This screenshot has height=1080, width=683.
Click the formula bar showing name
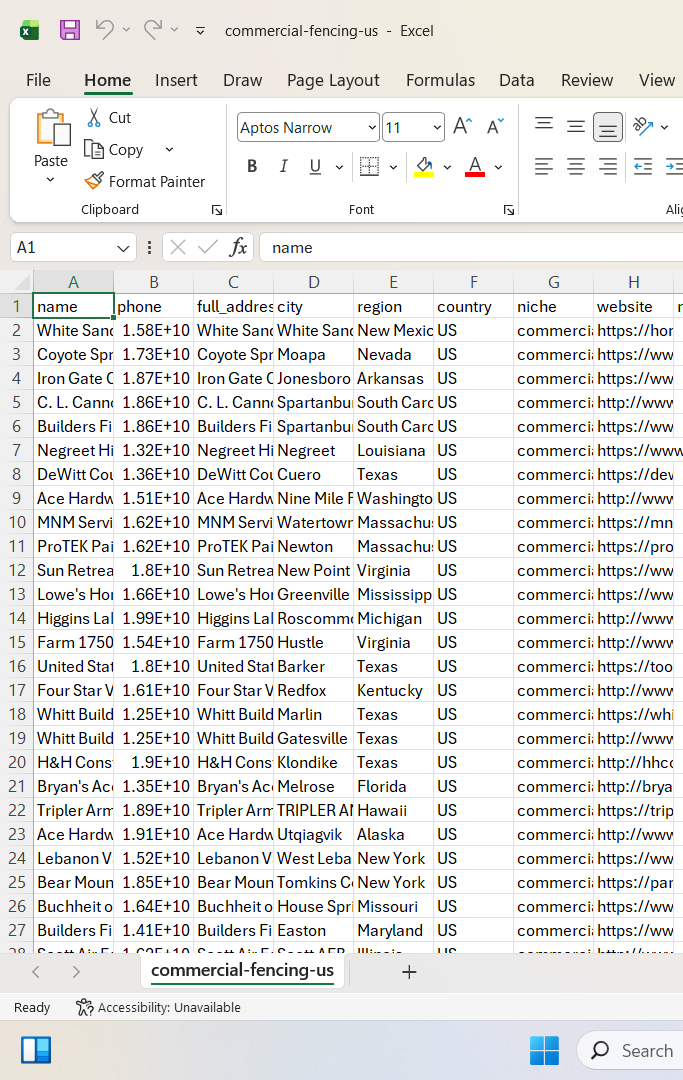coord(472,247)
